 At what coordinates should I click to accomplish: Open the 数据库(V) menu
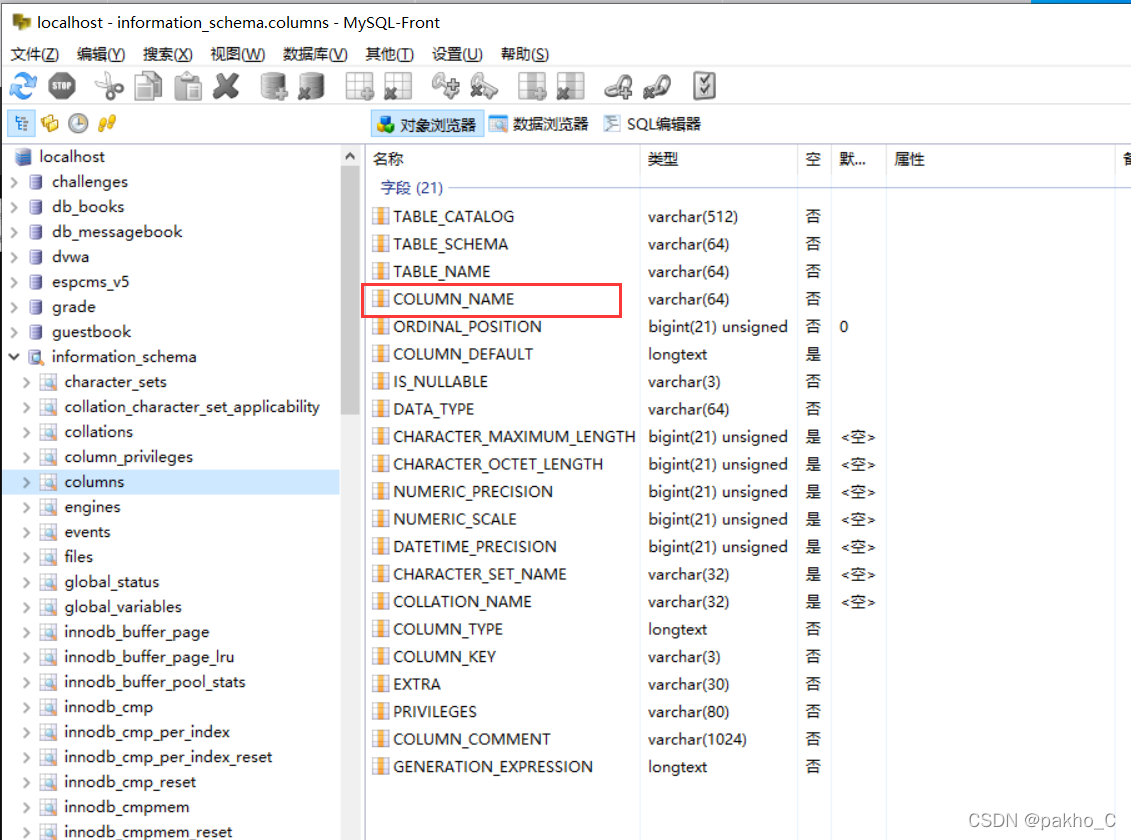coord(315,54)
